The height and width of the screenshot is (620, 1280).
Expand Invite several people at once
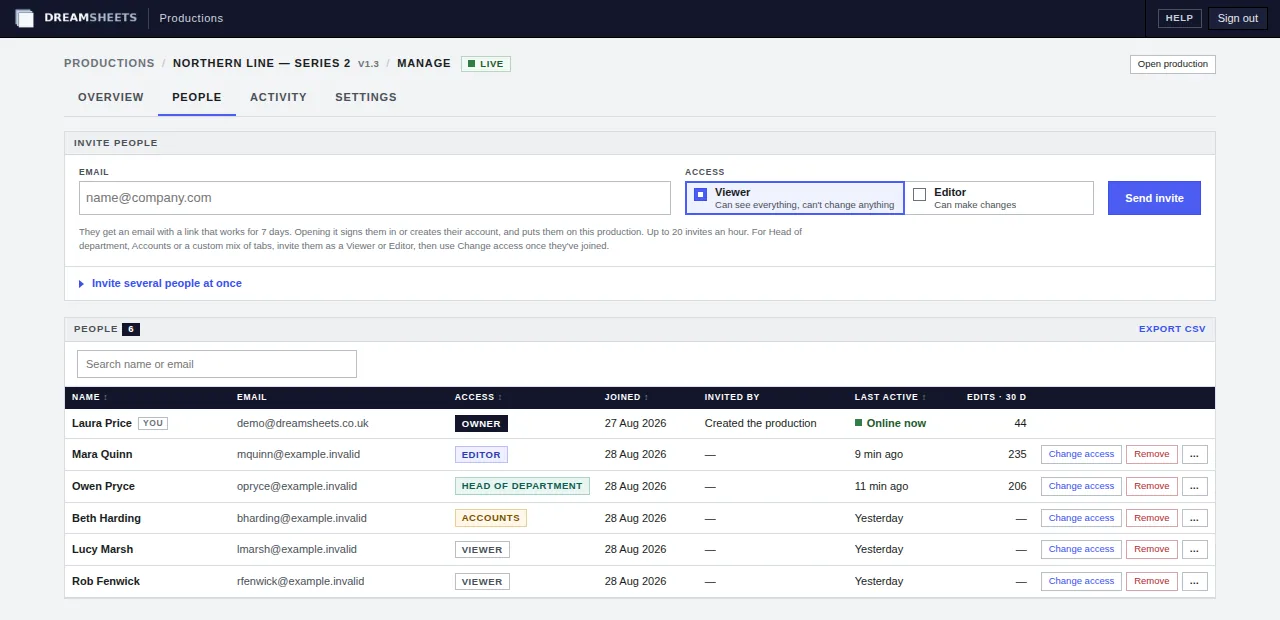(160, 283)
